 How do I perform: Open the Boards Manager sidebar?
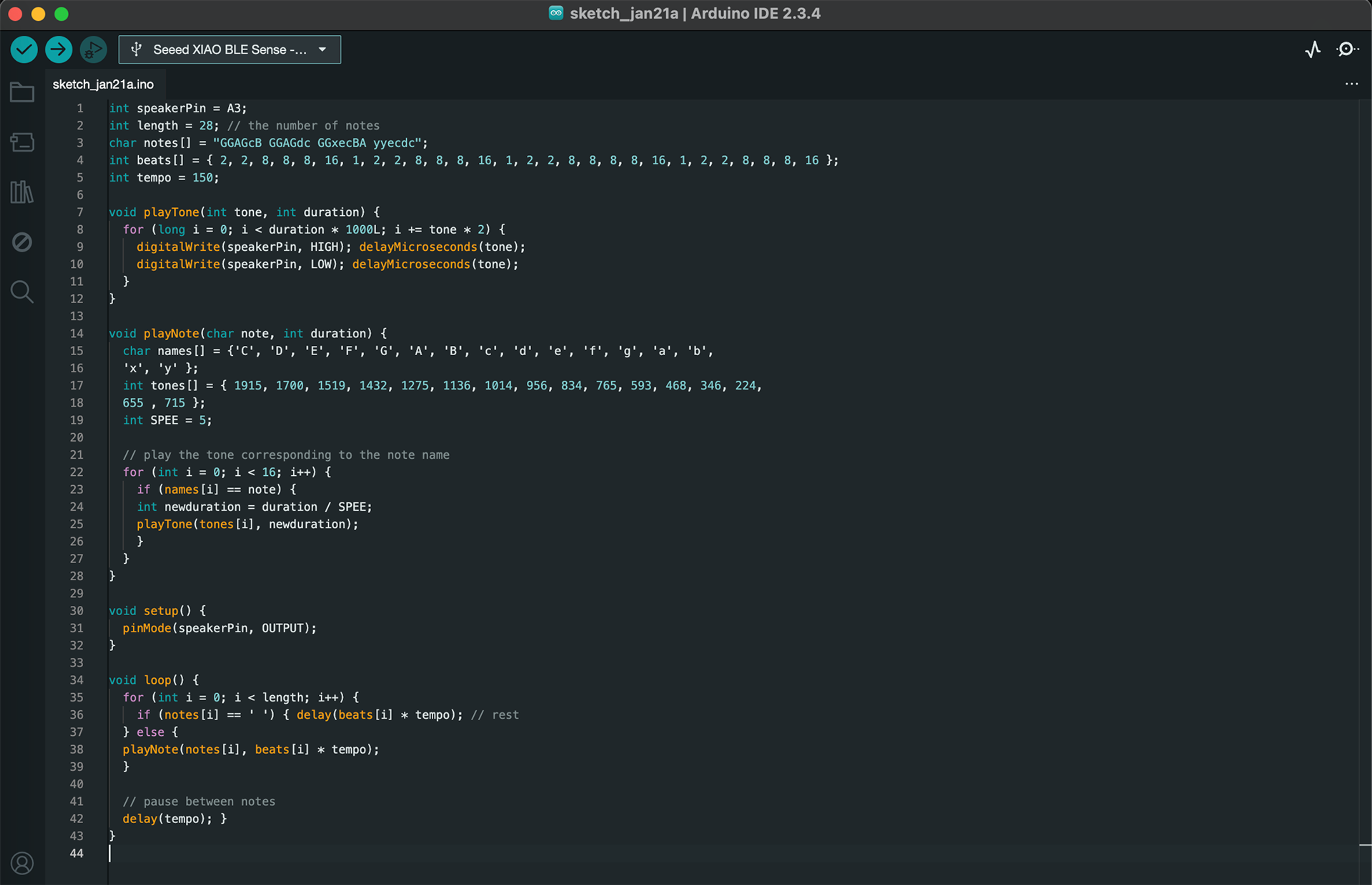pyautogui.click(x=22, y=142)
